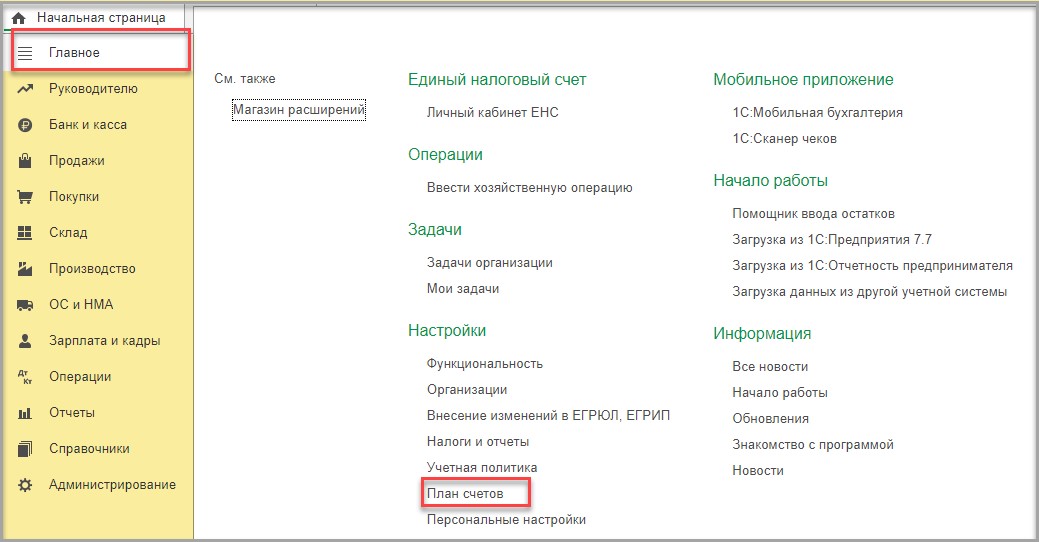This screenshot has height=542, width=1039.
Task: Click the bar chart icon for Отчеты
Action: [x=25, y=413]
